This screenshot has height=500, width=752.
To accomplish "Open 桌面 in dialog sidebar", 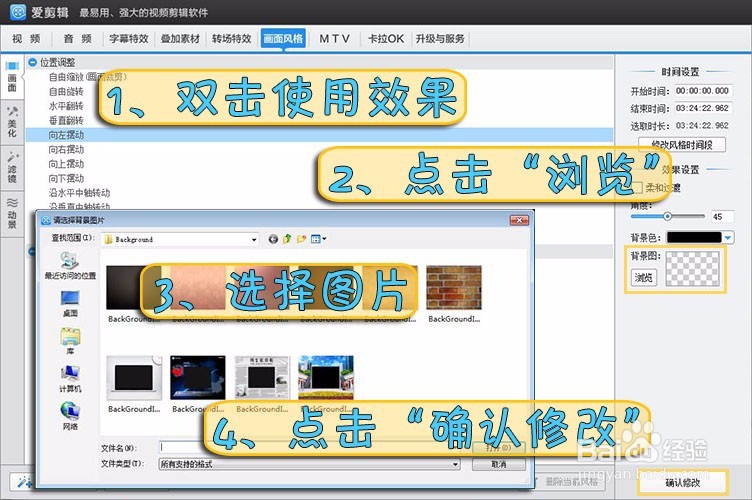I will click(x=70, y=303).
